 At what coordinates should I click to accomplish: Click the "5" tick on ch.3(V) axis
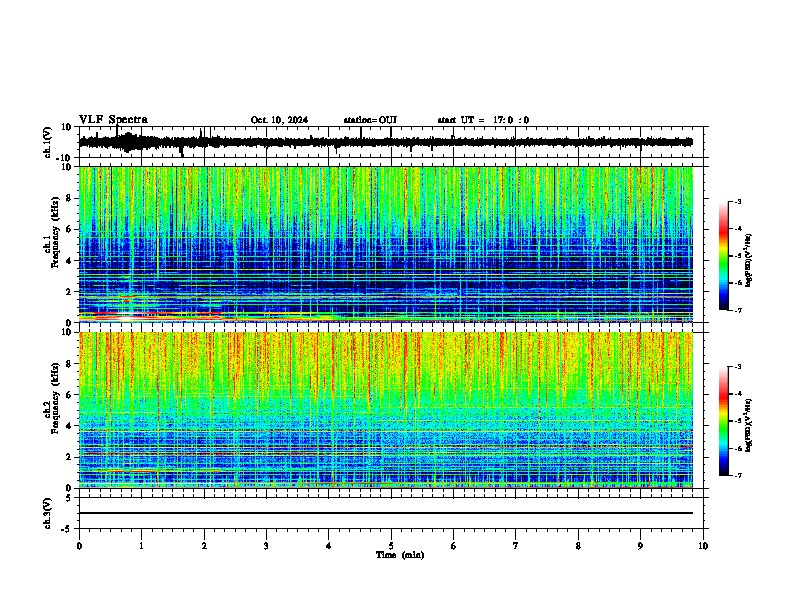pos(70,497)
